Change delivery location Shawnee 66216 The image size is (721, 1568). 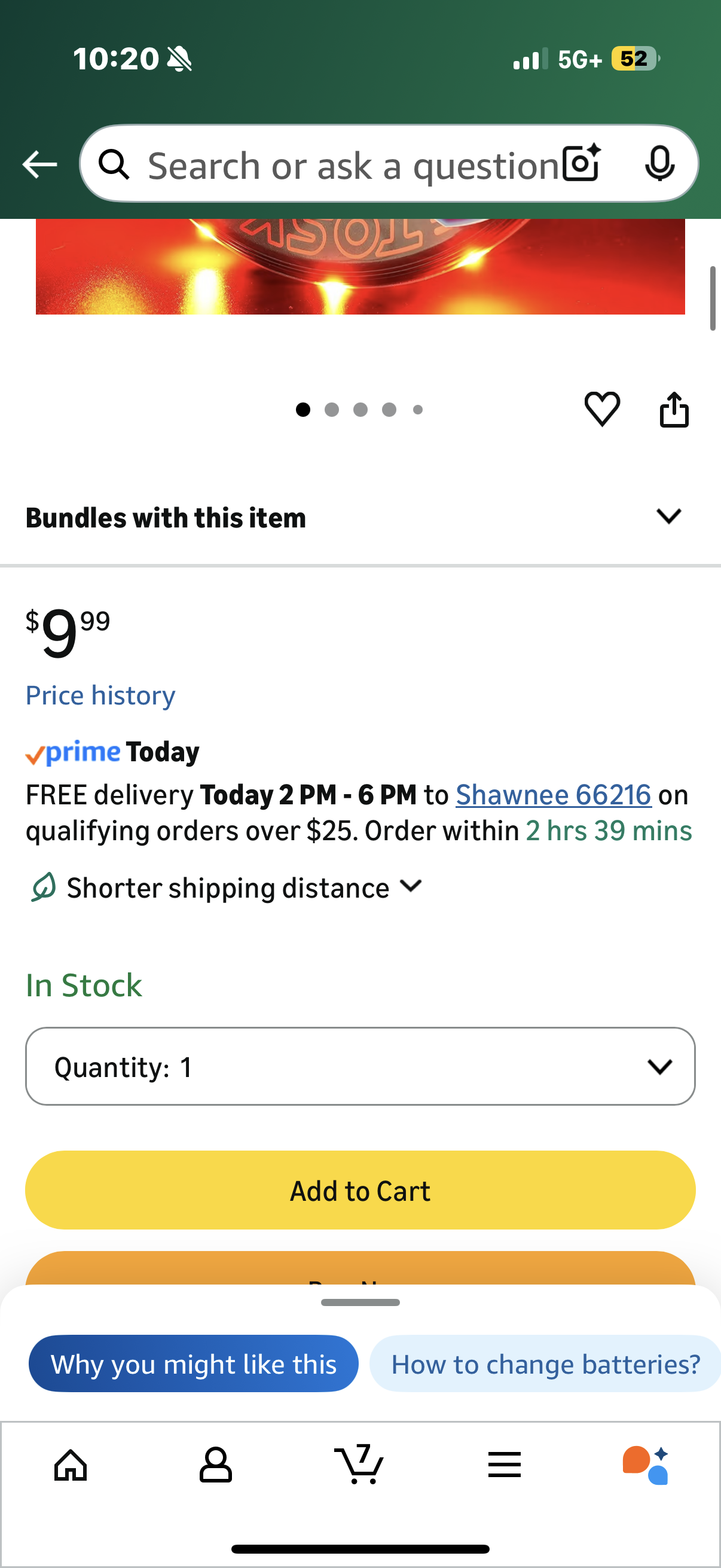click(553, 795)
